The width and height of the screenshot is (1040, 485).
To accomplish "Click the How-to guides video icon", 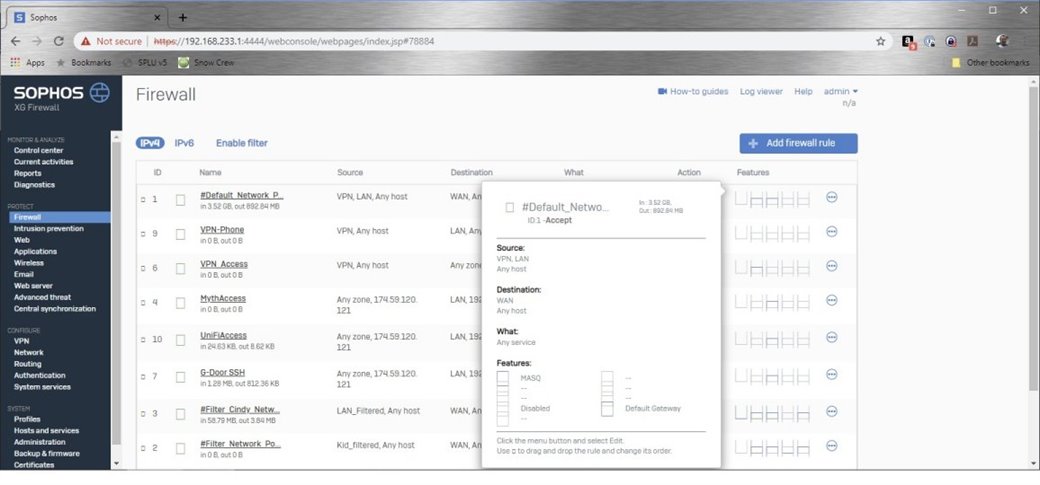I will click(x=662, y=92).
